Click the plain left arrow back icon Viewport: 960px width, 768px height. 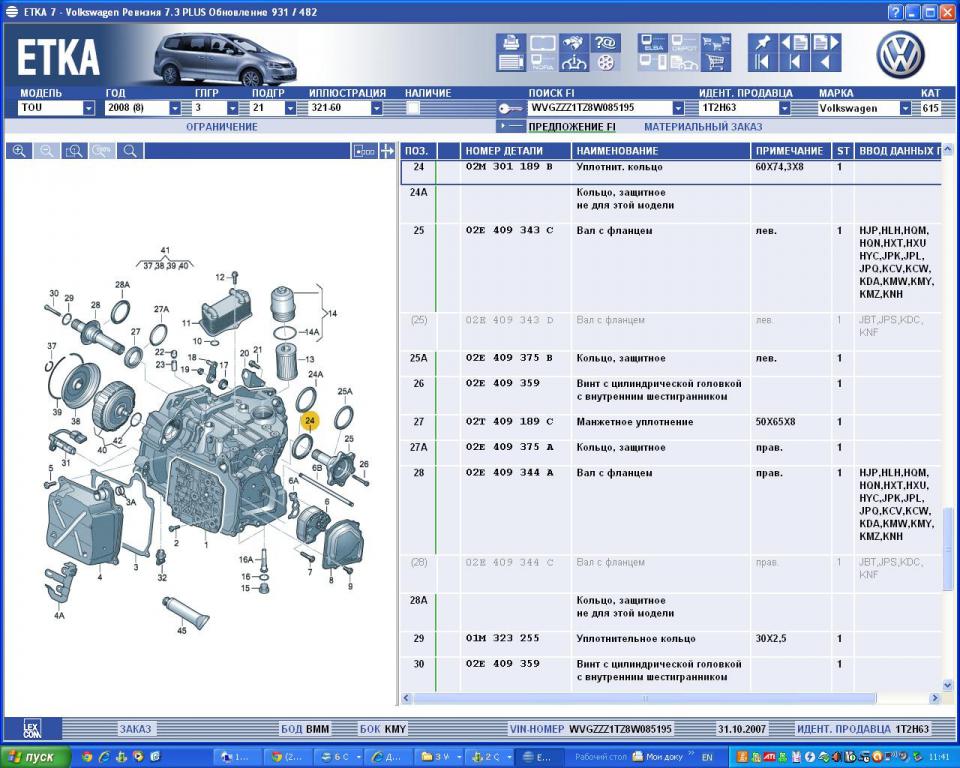[825, 62]
